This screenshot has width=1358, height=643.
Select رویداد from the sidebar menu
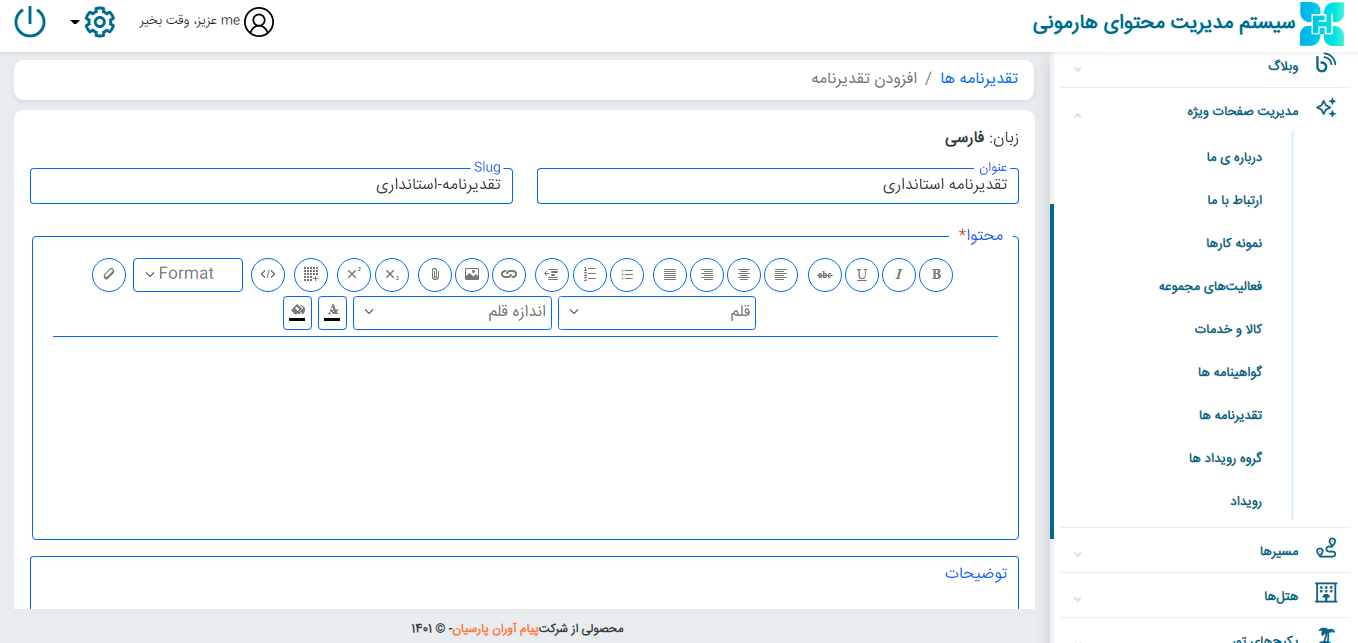click(1246, 501)
